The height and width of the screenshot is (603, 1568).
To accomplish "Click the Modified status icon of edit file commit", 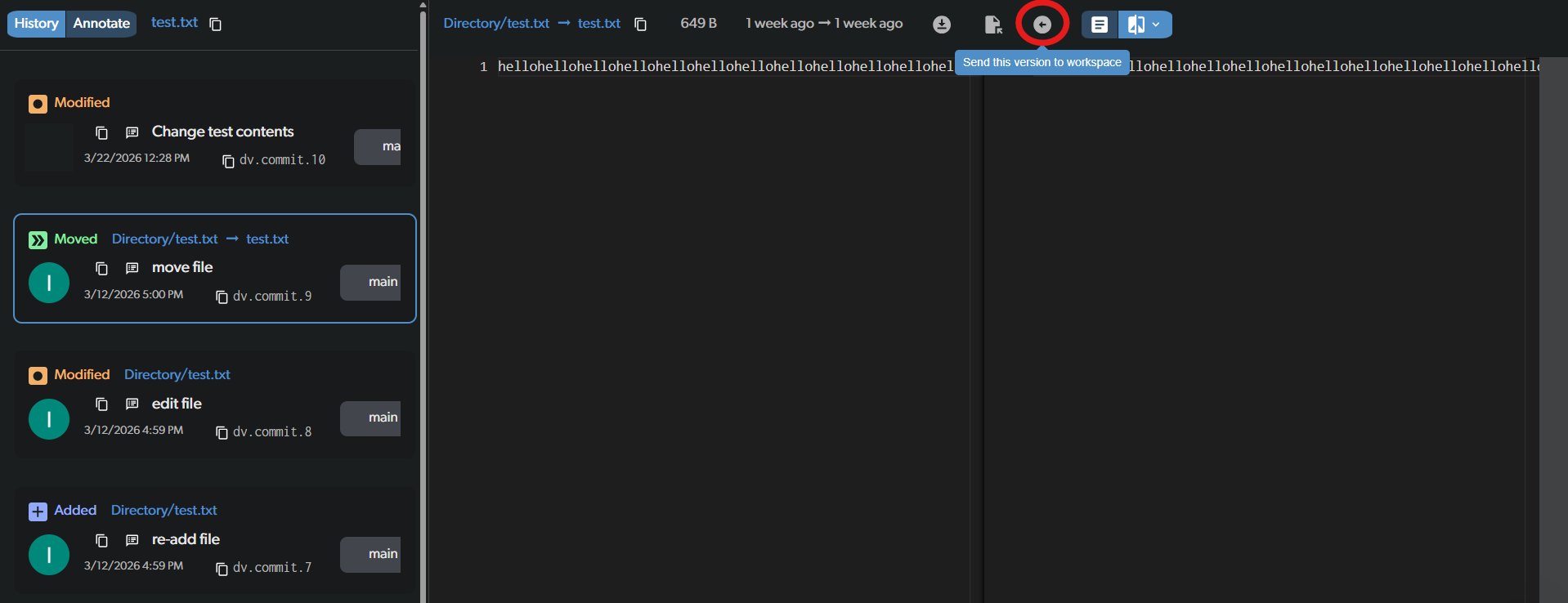I will [38, 376].
